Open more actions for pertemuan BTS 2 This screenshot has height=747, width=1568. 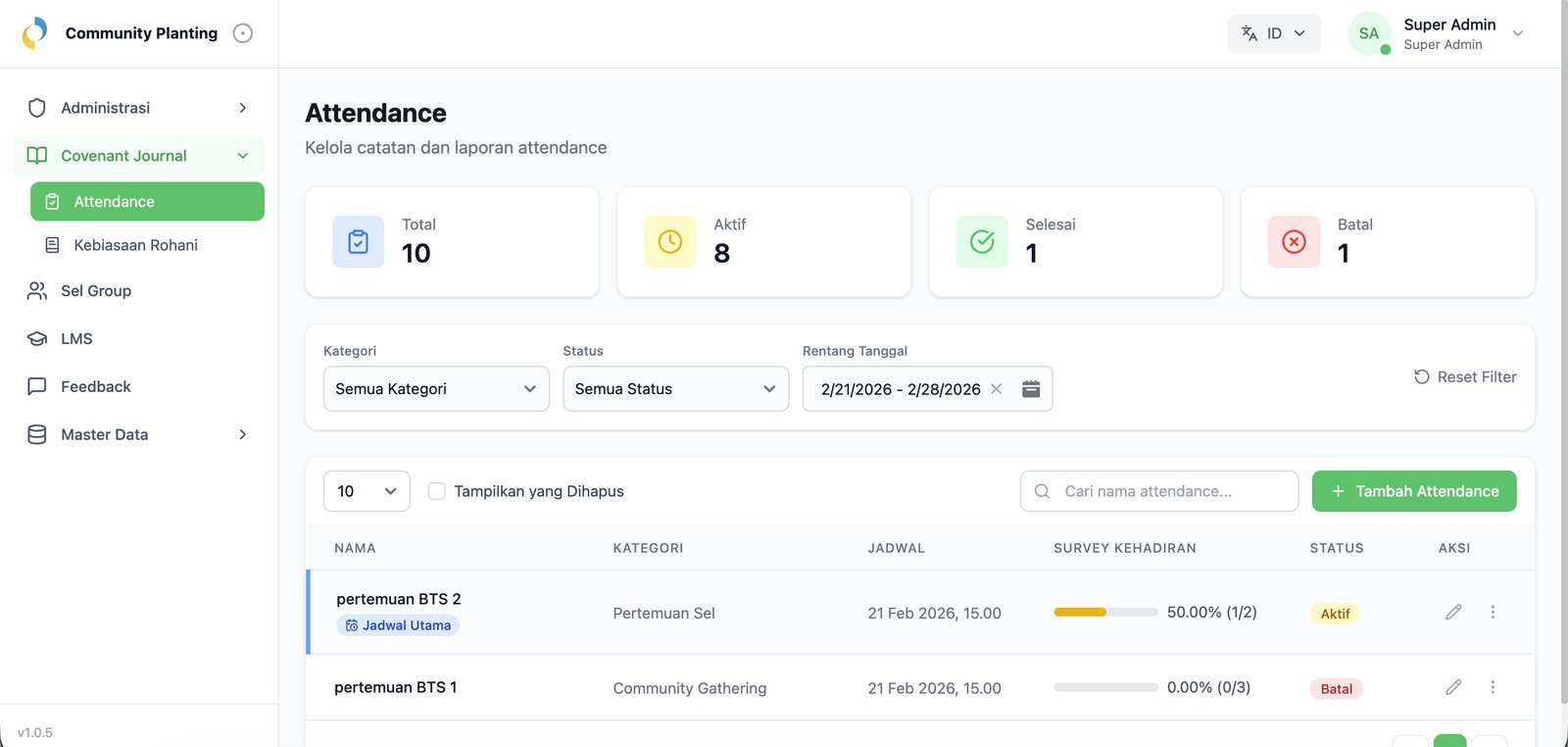(x=1493, y=612)
